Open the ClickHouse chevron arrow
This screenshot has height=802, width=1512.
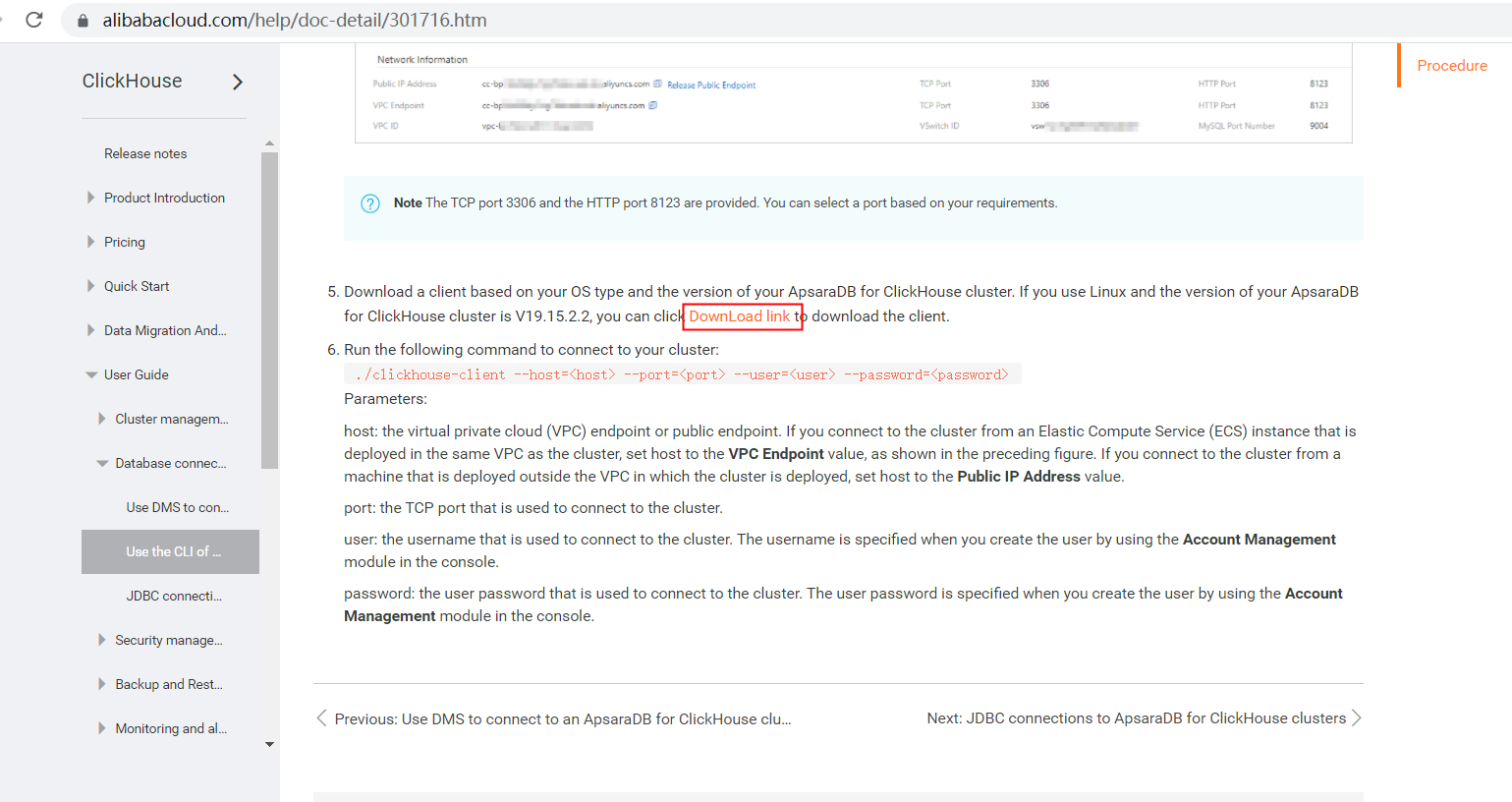click(238, 82)
